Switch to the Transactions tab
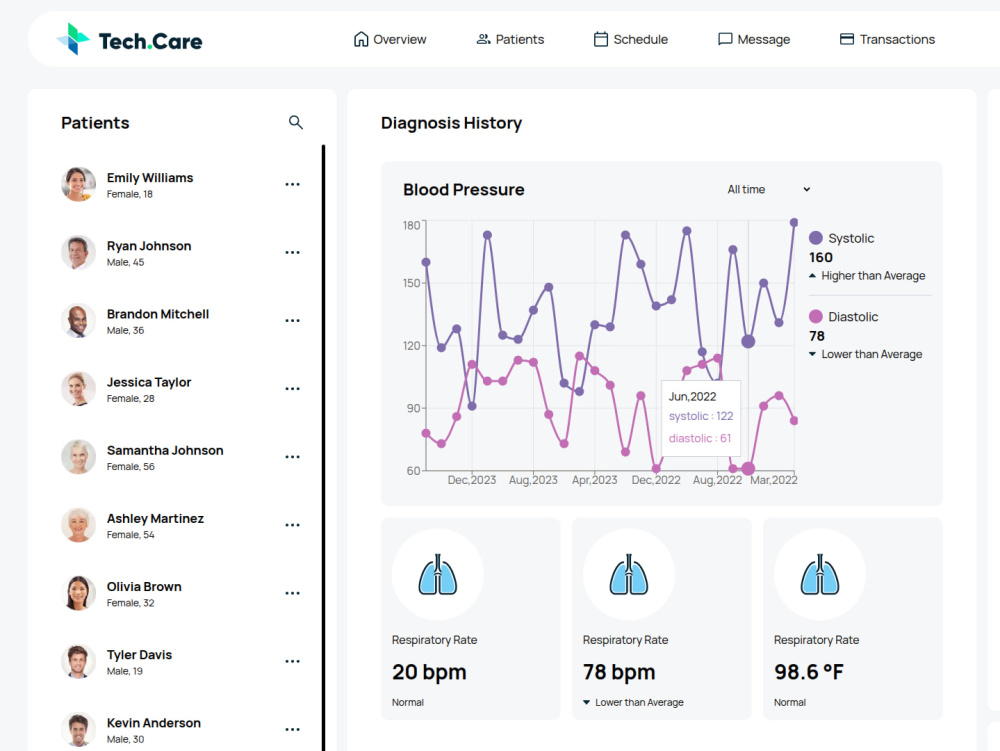 (887, 40)
